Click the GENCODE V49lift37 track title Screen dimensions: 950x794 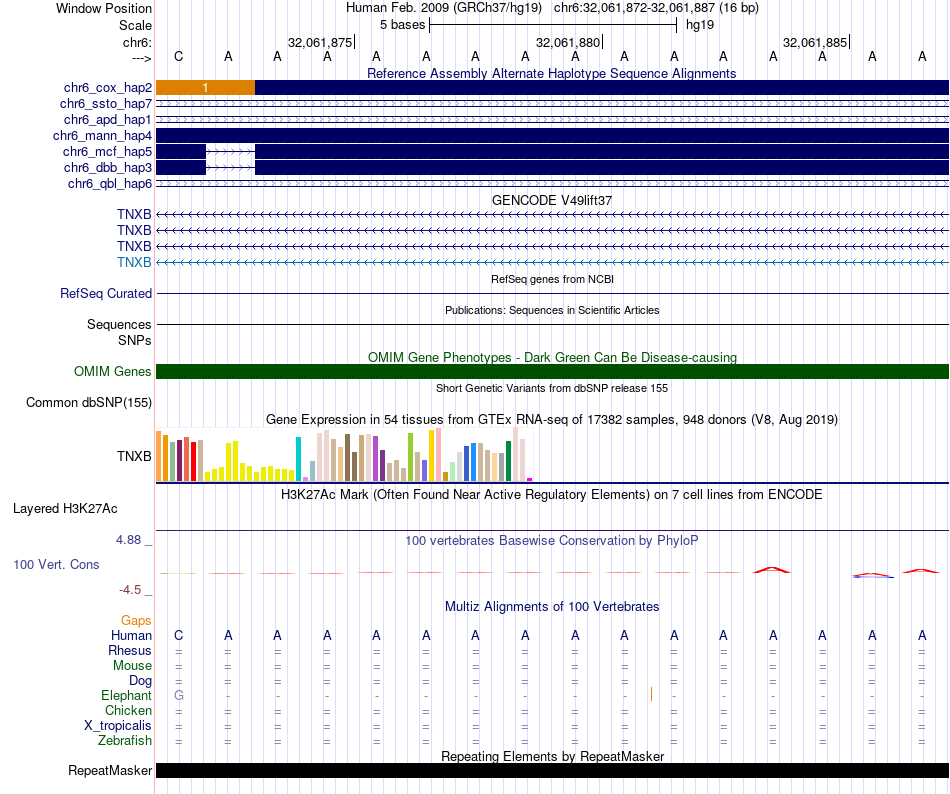[x=552, y=200]
